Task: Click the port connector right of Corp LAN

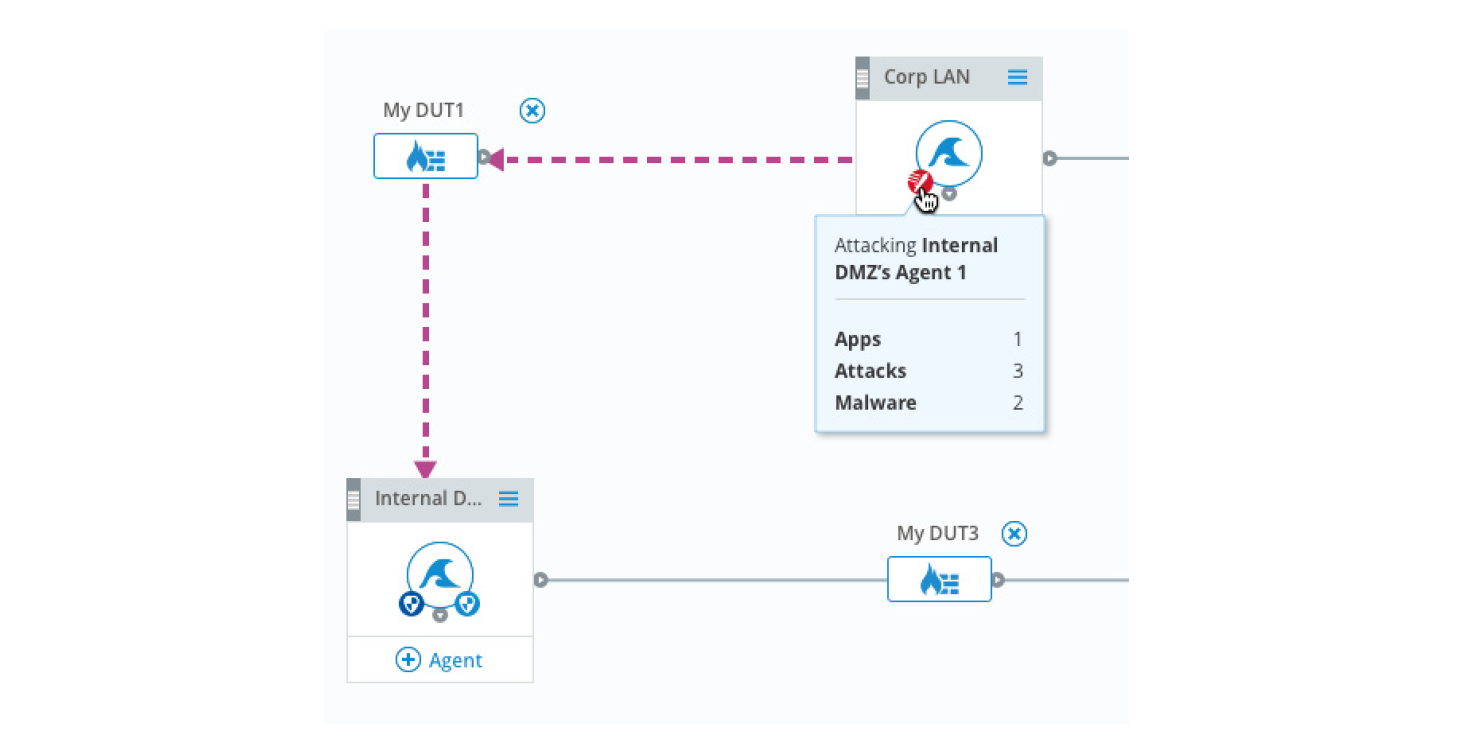Action: [1049, 158]
